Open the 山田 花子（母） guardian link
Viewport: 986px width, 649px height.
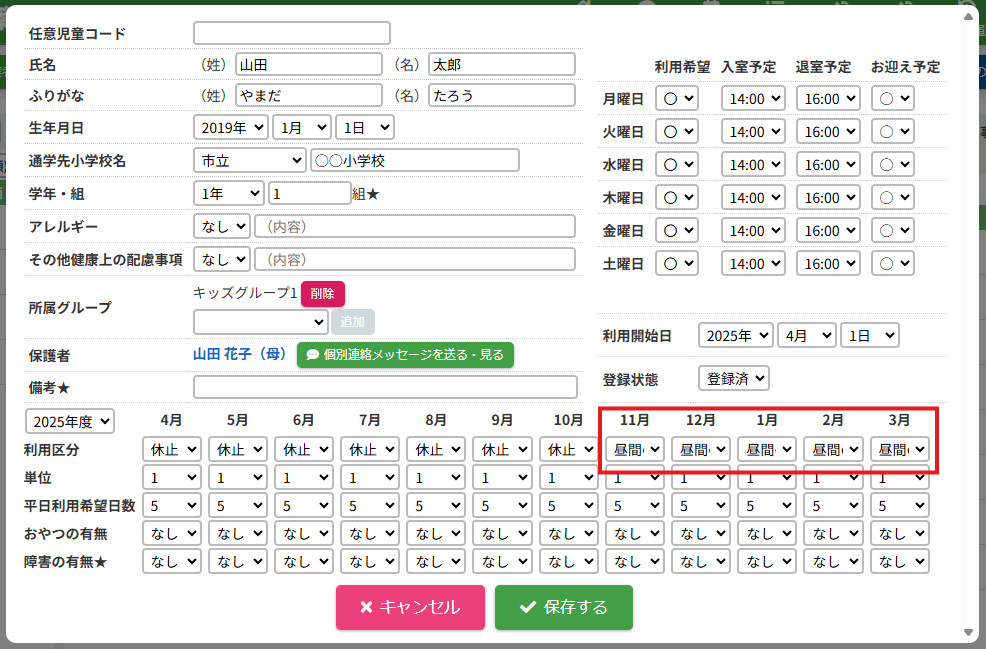click(x=240, y=355)
